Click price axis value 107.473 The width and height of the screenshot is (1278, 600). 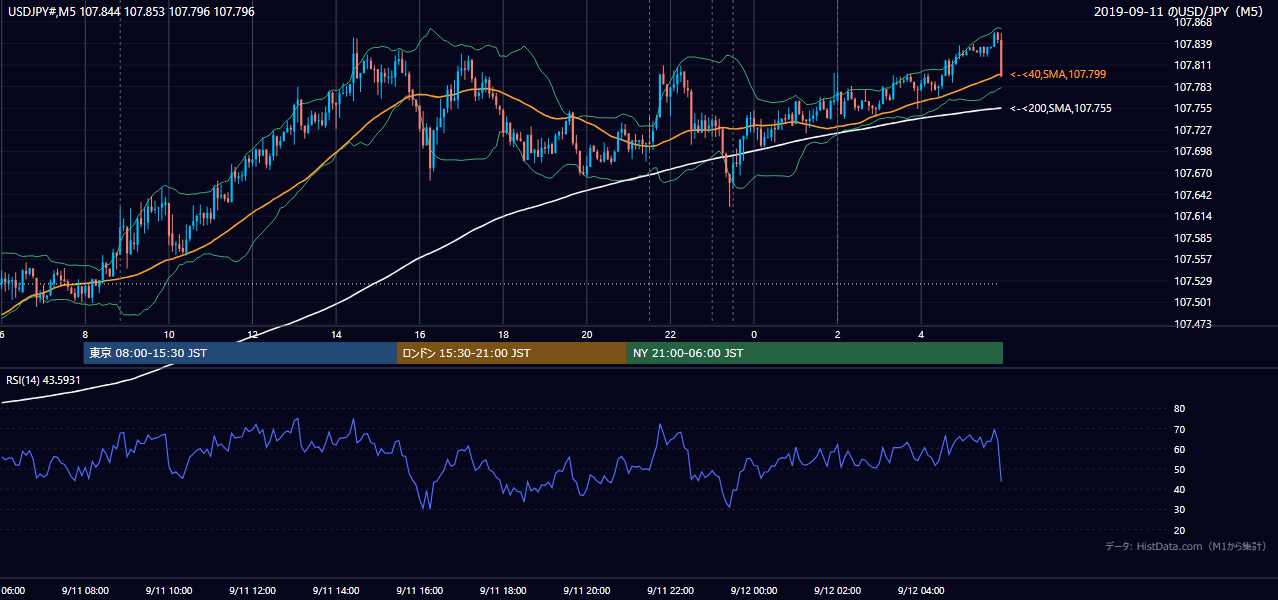click(1193, 324)
